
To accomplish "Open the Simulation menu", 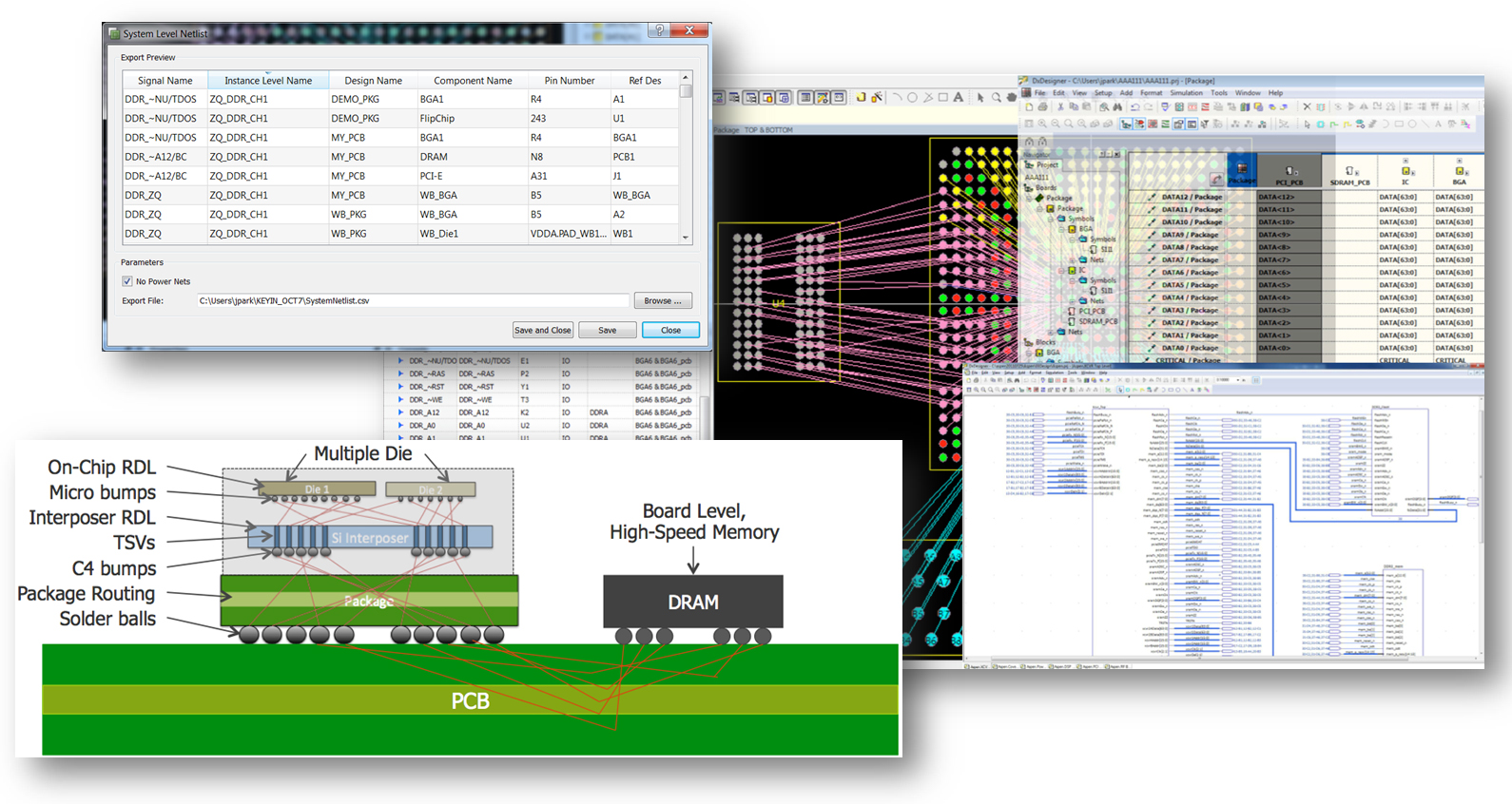I will pyautogui.click(x=1186, y=93).
